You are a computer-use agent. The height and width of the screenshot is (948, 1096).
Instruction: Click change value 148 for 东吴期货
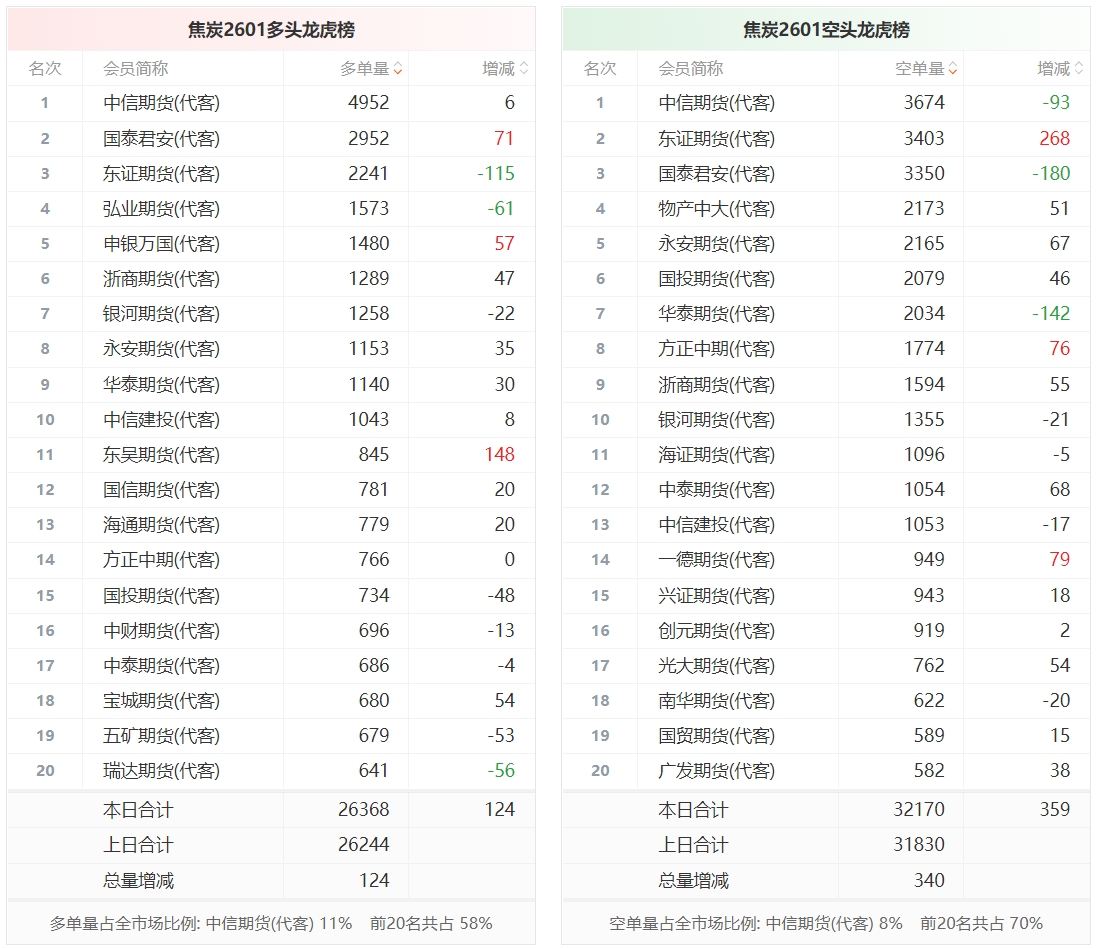(x=500, y=454)
